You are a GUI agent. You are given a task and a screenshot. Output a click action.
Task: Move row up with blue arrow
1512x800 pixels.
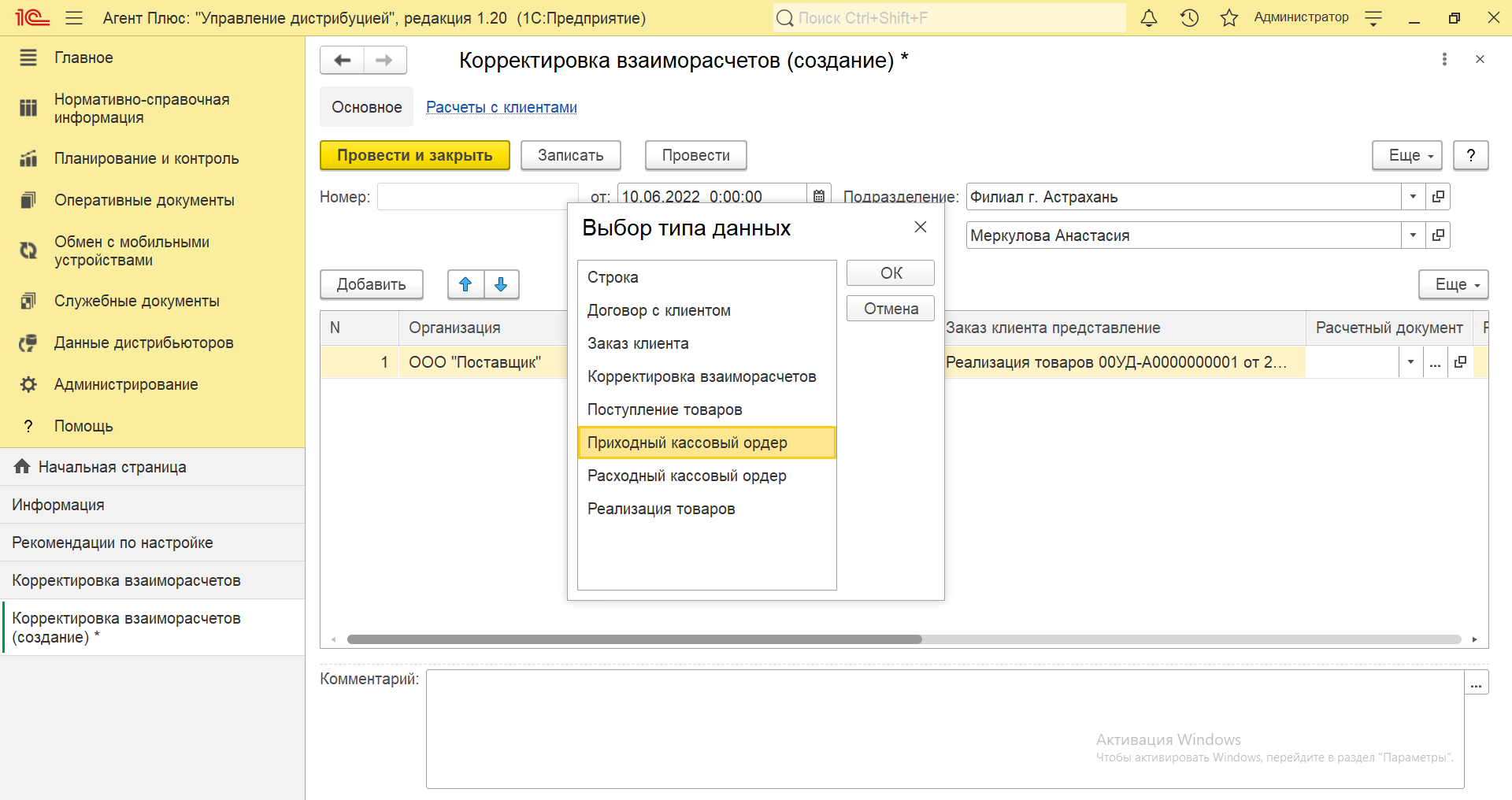coord(465,284)
